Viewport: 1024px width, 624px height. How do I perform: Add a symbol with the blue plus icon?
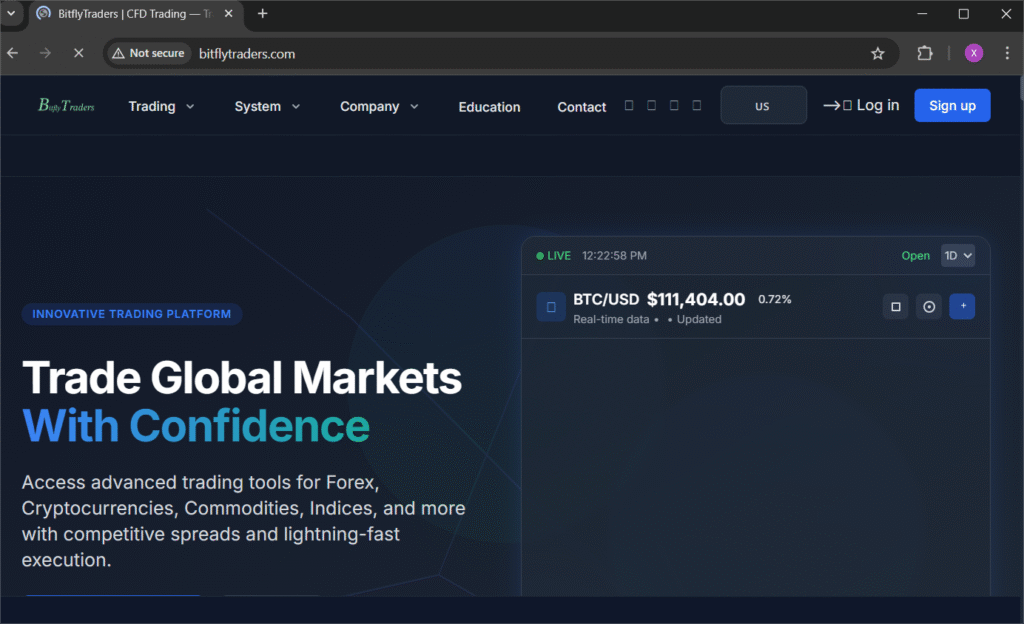coord(962,306)
